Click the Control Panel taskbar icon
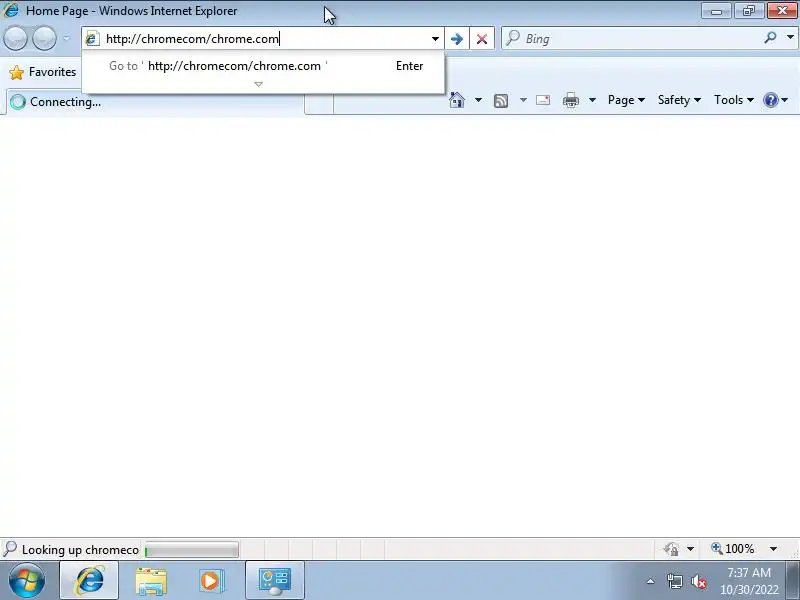 point(275,581)
